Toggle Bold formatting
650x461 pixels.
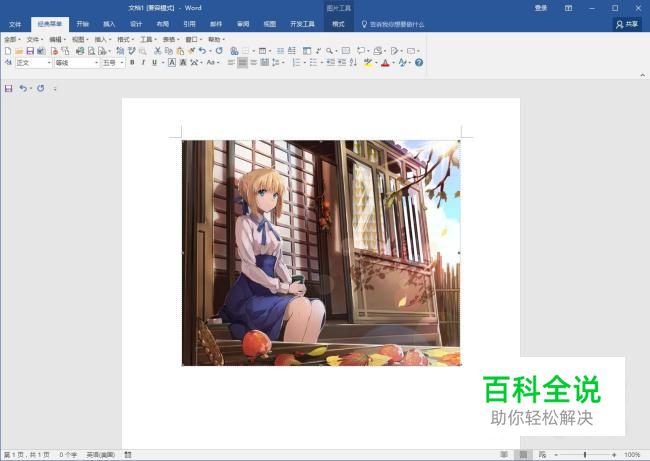pyautogui.click(x=132, y=63)
